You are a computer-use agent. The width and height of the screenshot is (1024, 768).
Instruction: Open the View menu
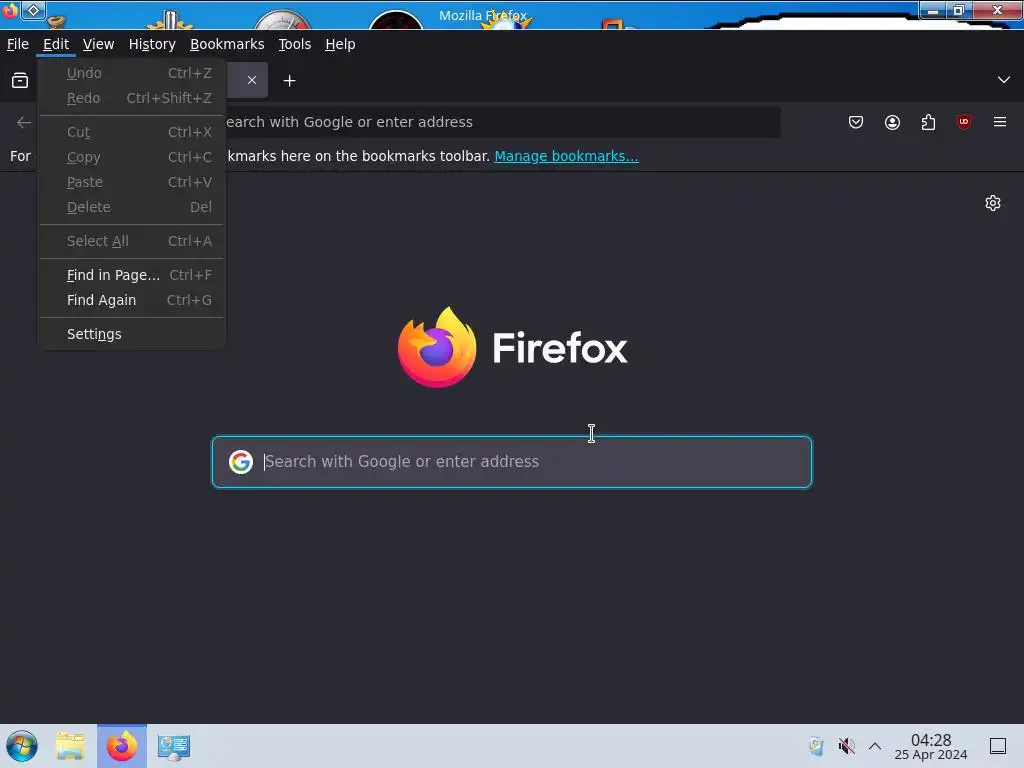click(x=99, y=44)
